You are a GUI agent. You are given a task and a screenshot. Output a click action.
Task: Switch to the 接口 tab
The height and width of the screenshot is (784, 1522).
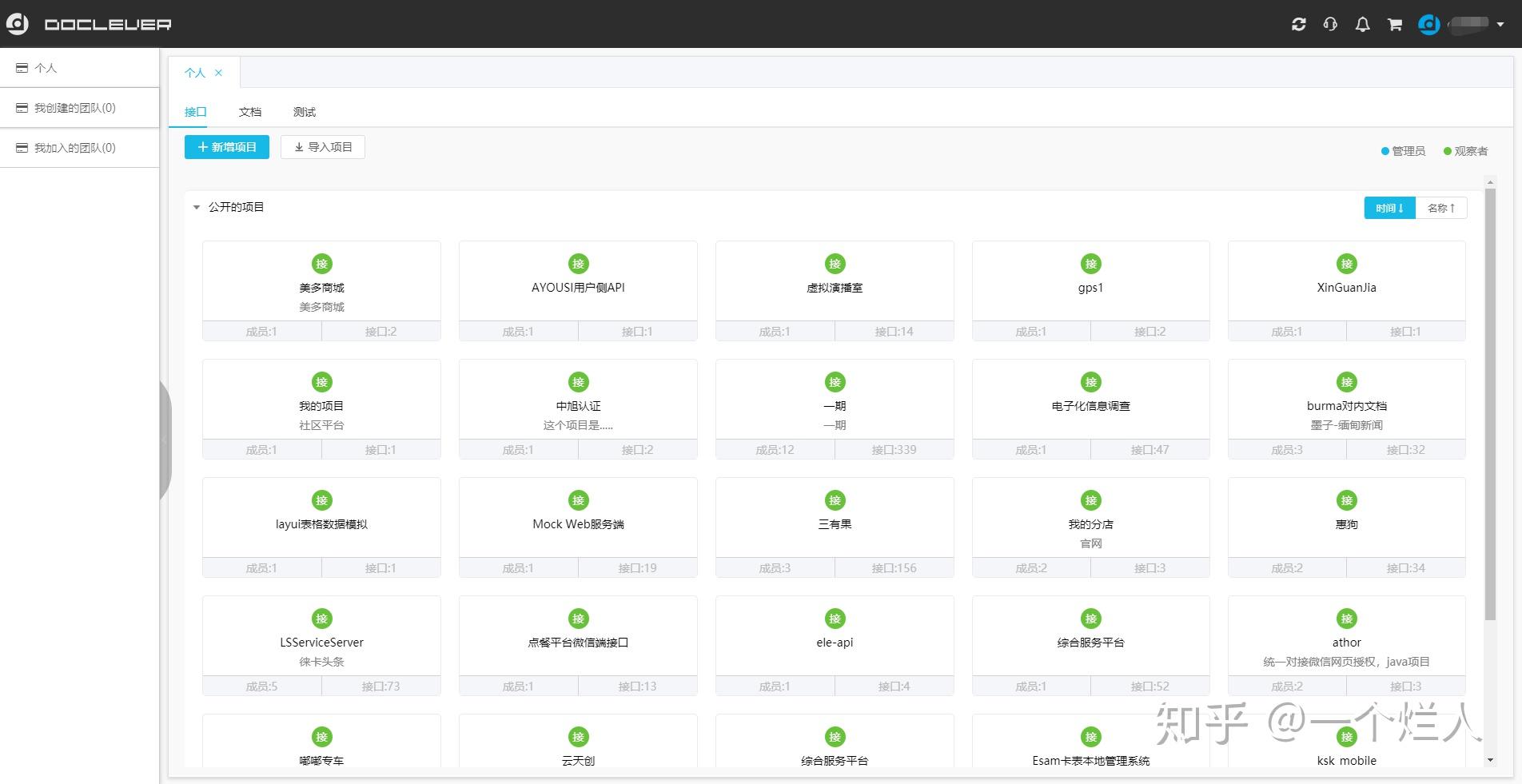coord(195,112)
